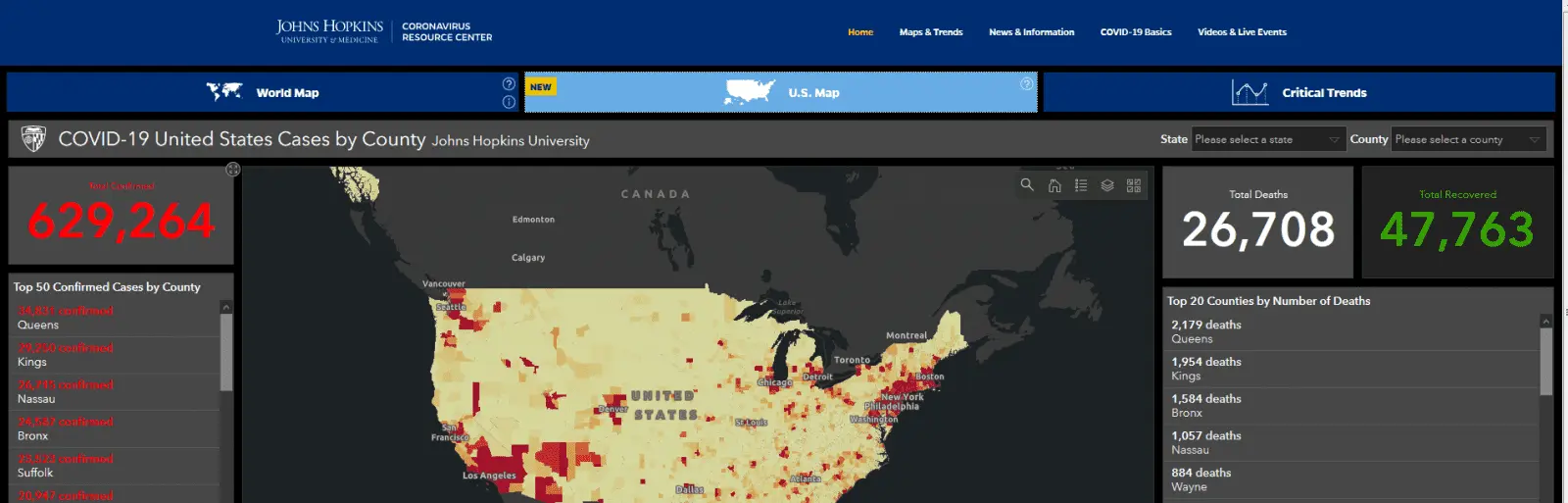Viewport: 1568px width, 503px height.
Task: Click up arrow of deaths list scrollbar
Action: point(1546,321)
